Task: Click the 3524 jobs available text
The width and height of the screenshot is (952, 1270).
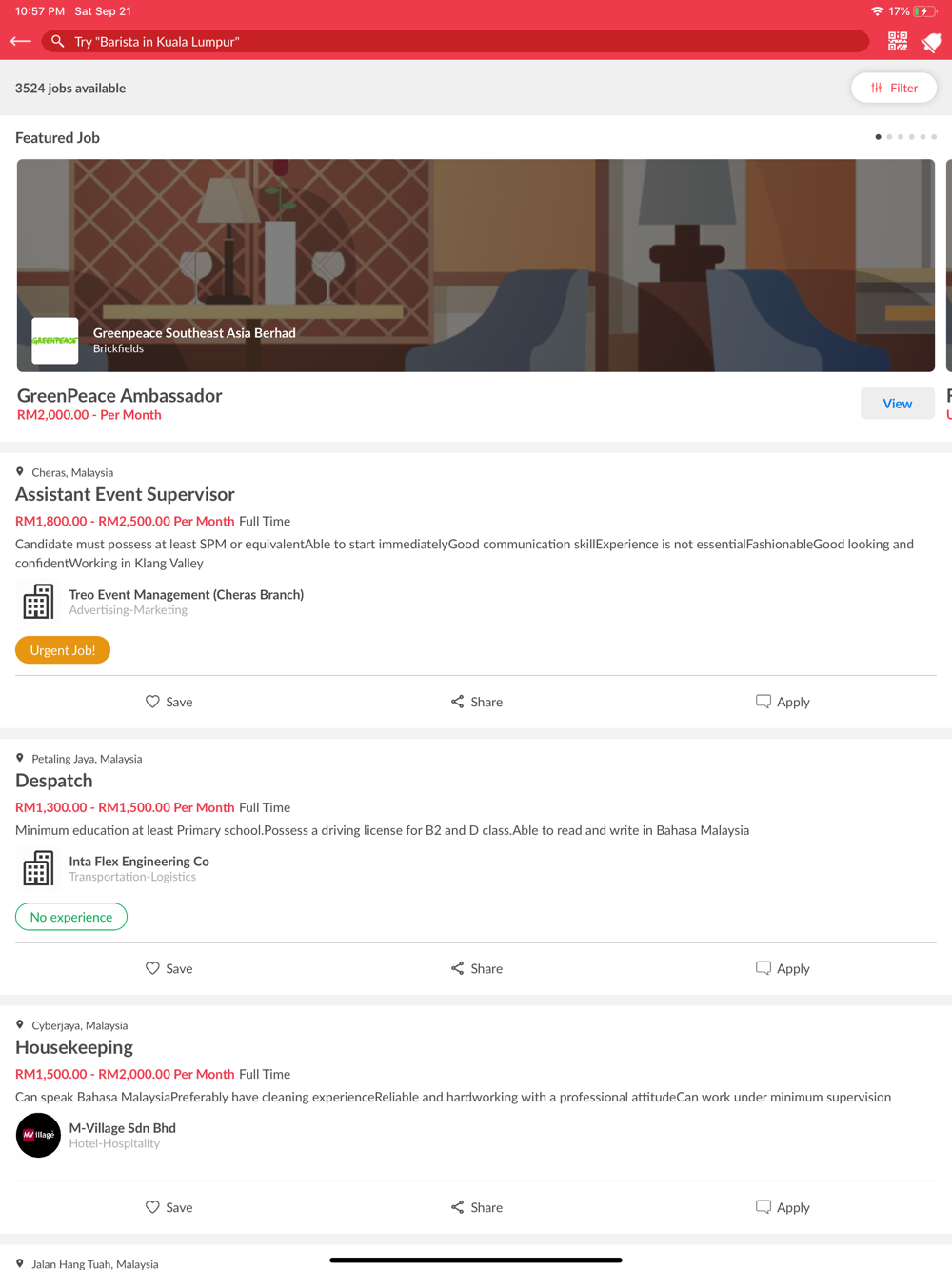Action: (70, 88)
